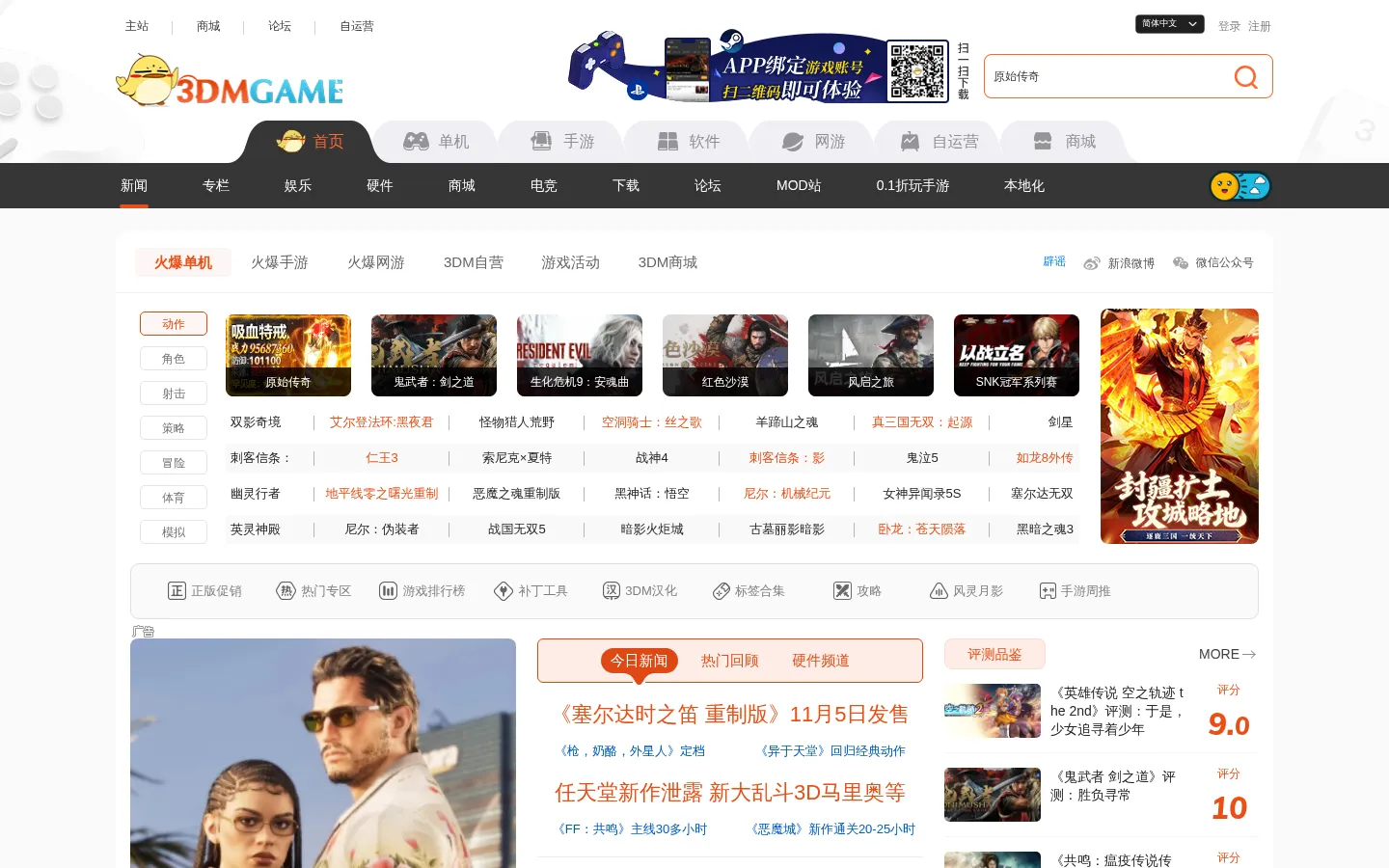
Task: Open the 风启之旅 game thumbnail
Action: [x=871, y=355]
